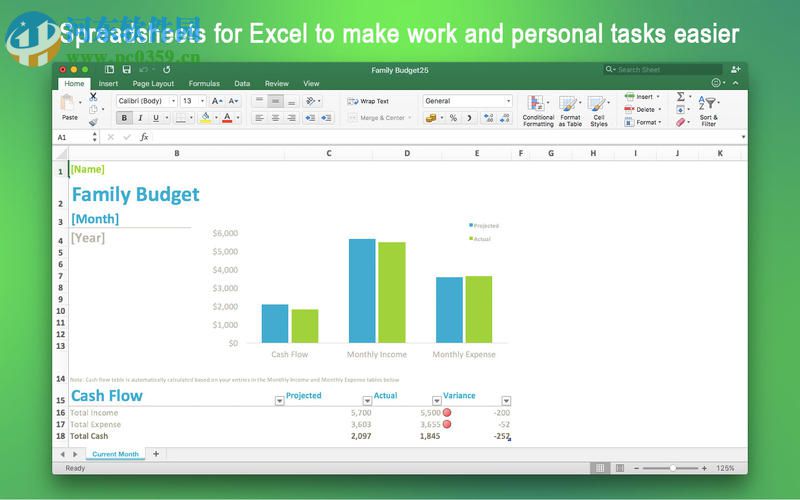Align text to top
The height and width of the screenshot is (500, 800).
pyautogui.click(x=259, y=101)
